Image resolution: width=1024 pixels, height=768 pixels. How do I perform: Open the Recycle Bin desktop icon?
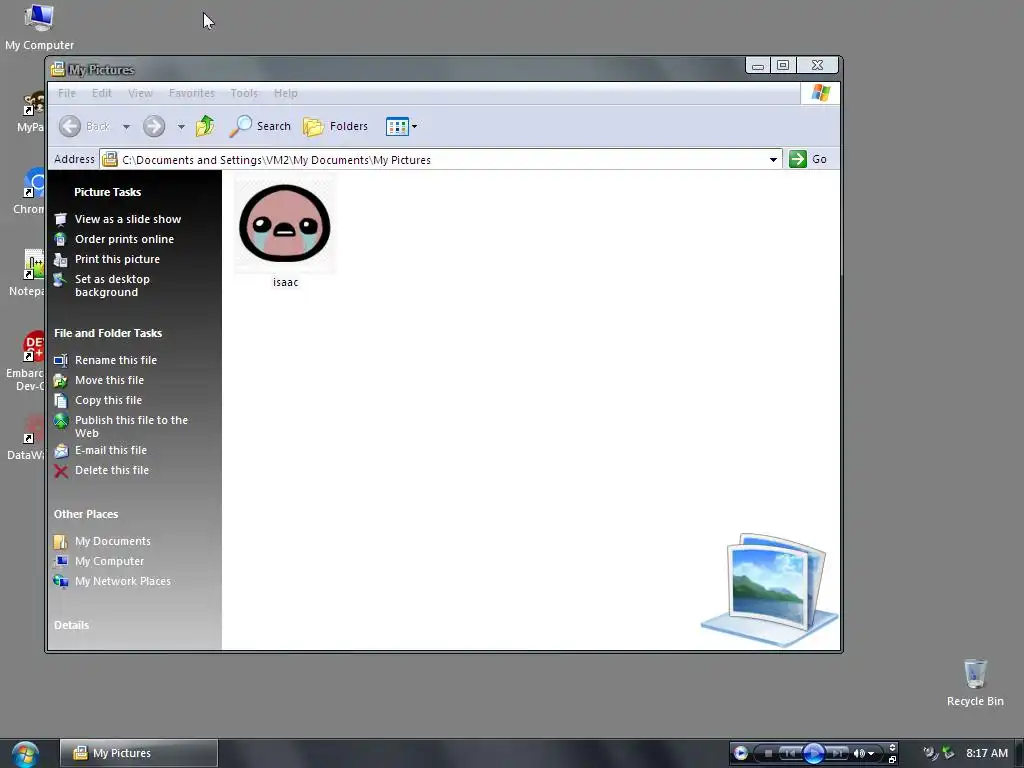tap(974, 682)
